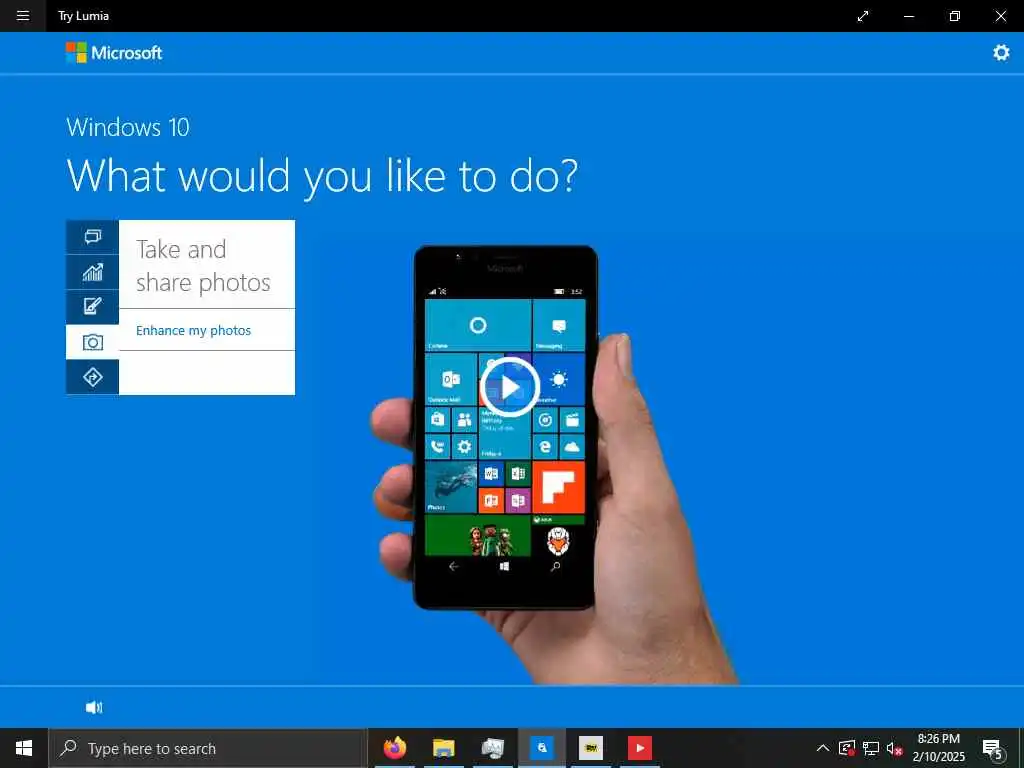Viewport: 1024px width, 768px height.
Task: Select the chart growth category icon
Action: click(x=93, y=272)
